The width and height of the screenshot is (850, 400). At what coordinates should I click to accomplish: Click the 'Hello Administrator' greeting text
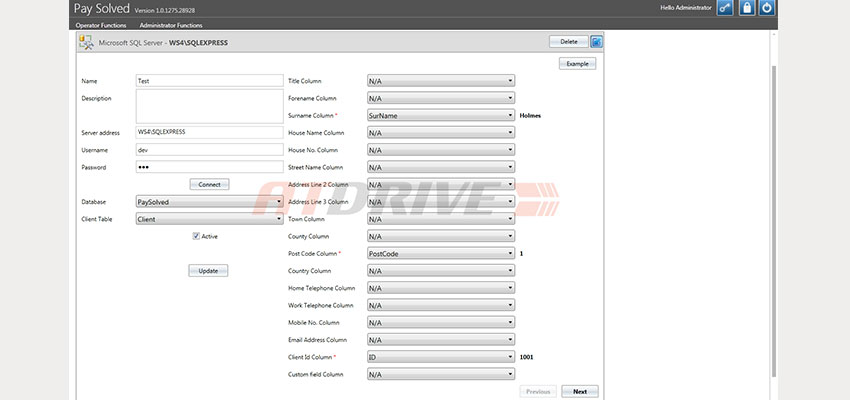point(686,8)
